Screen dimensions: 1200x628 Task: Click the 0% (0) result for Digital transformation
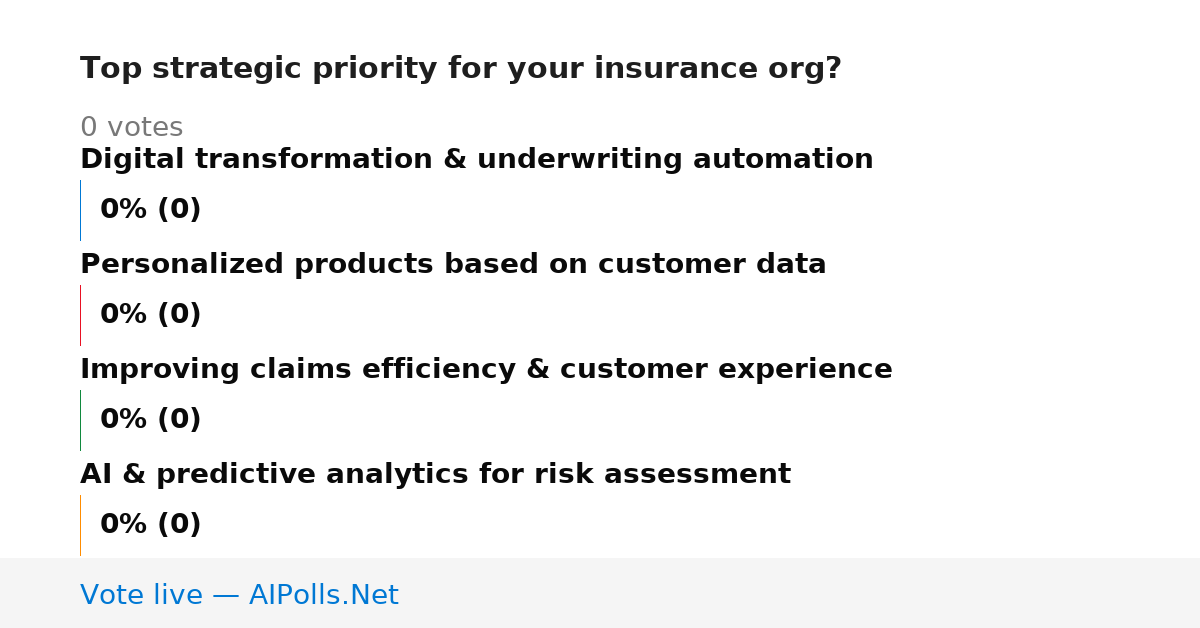point(151,210)
